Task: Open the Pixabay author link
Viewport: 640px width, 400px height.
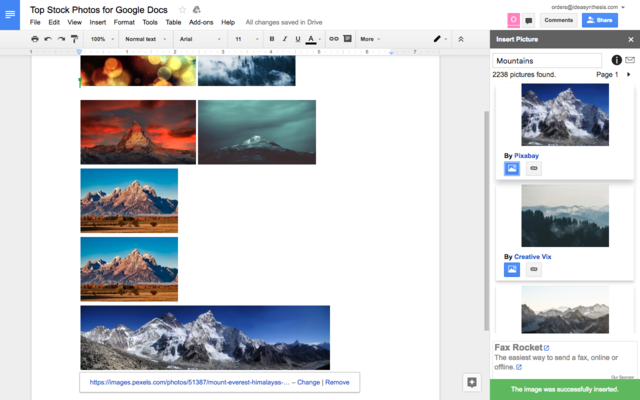Action: coord(526,156)
